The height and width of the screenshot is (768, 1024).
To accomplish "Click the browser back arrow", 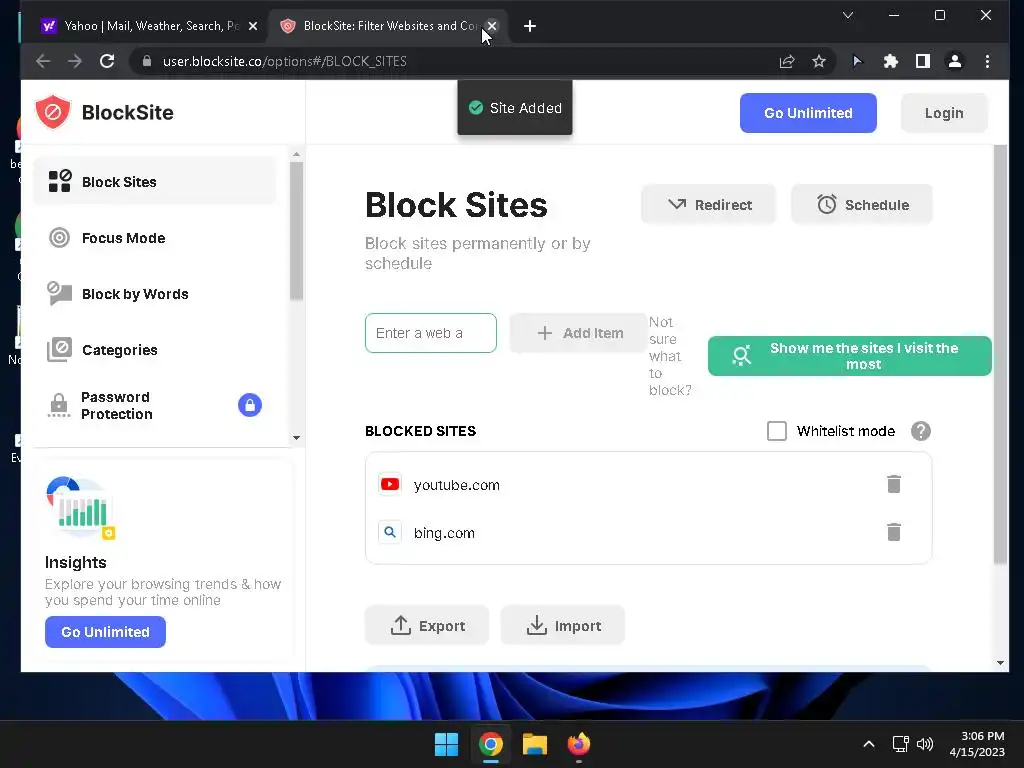I will tap(43, 61).
